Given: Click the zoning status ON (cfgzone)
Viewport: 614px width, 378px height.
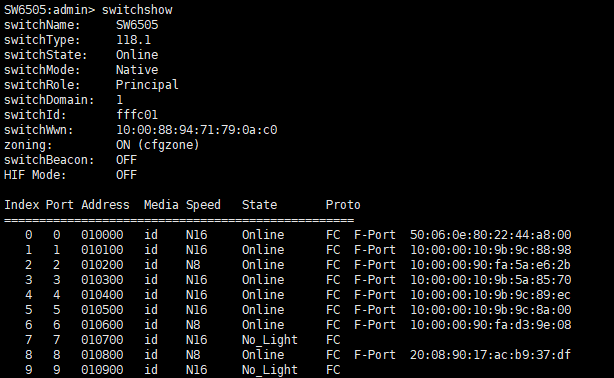Looking at the screenshot, I should (x=158, y=145).
